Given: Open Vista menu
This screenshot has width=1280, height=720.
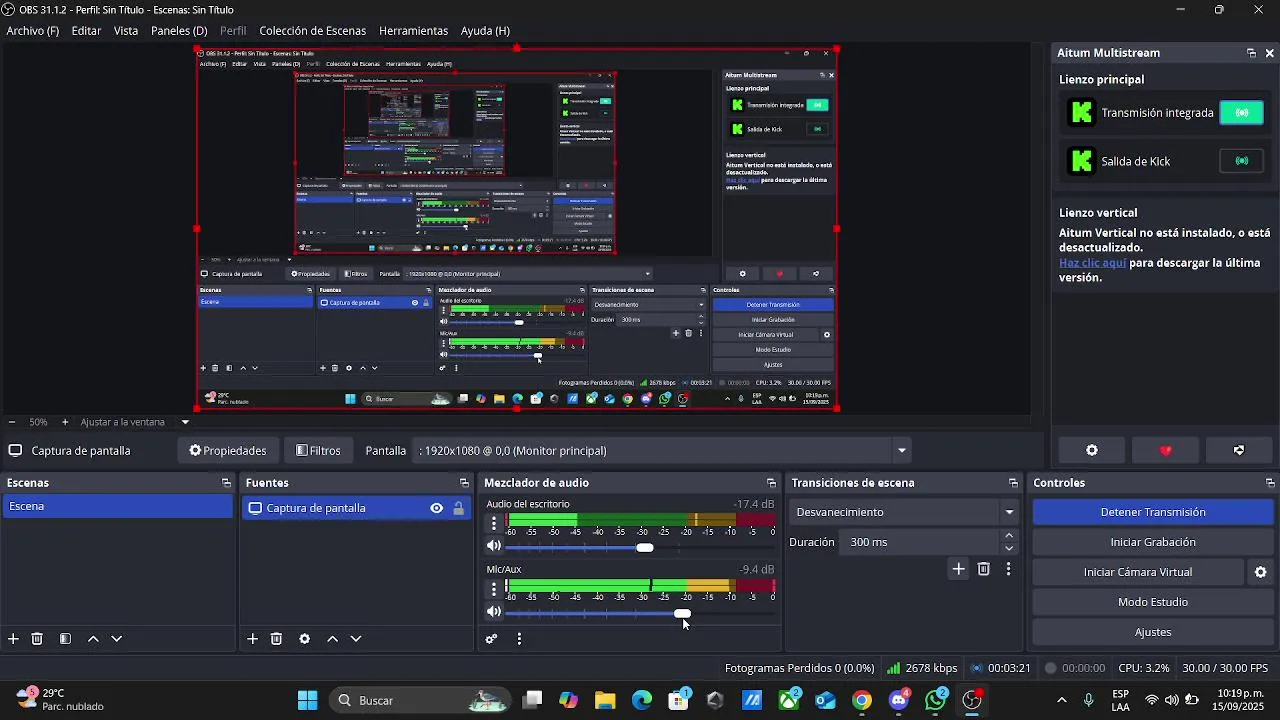Looking at the screenshot, I should pyautogui.click(x=126, y=31).
